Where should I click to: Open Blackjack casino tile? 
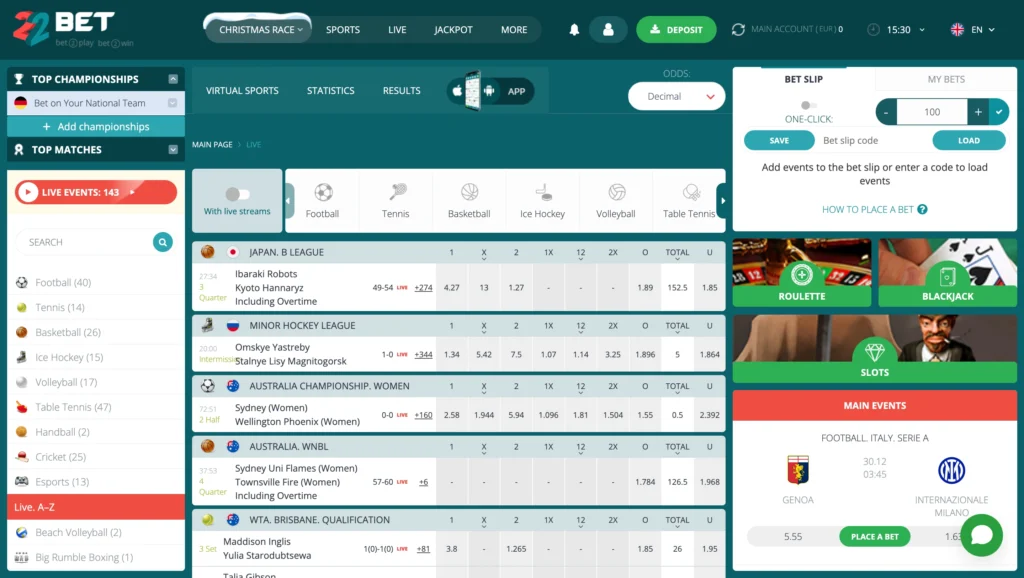coord(948,272)
